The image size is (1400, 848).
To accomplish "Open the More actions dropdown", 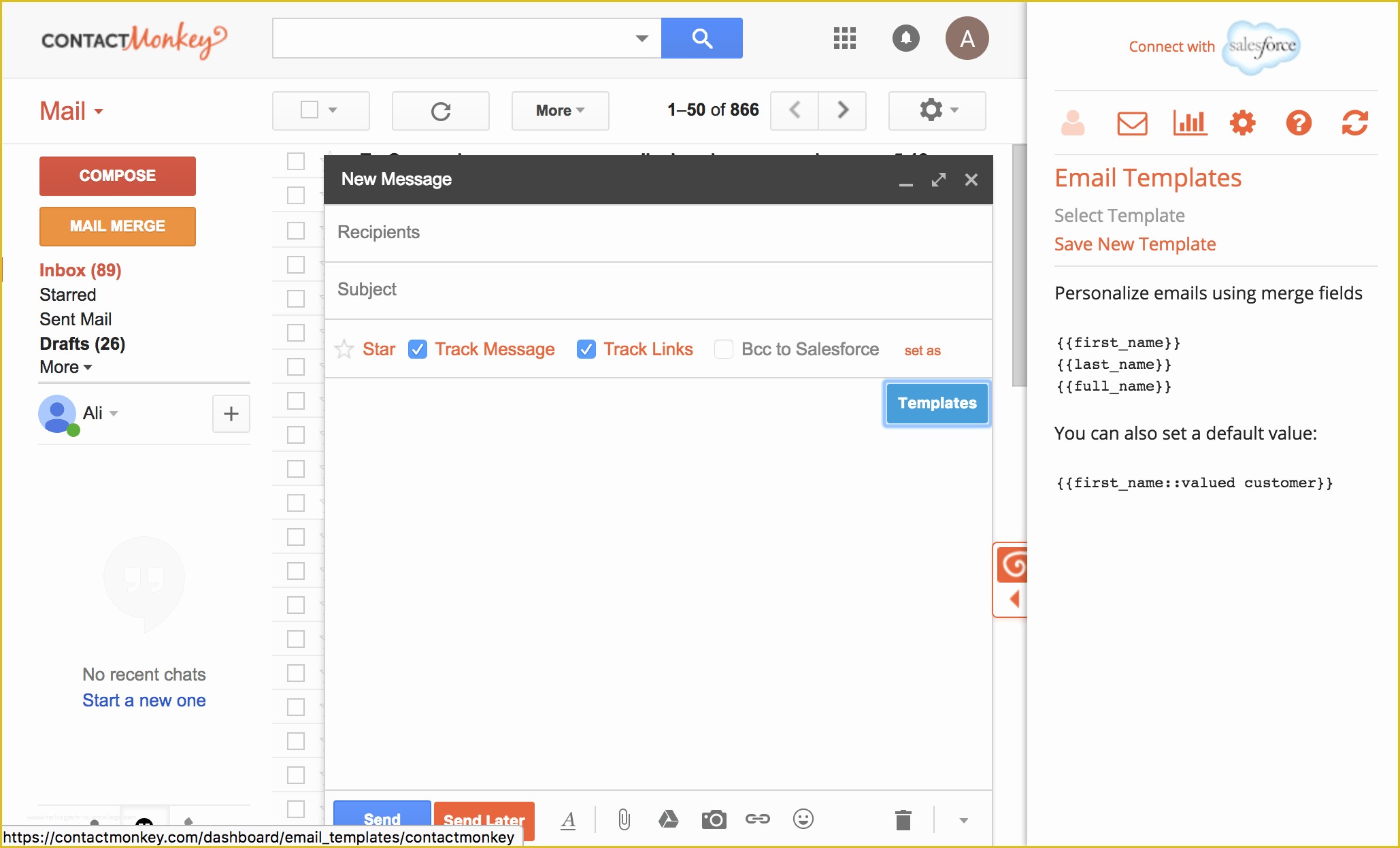I will pos(560,110).
